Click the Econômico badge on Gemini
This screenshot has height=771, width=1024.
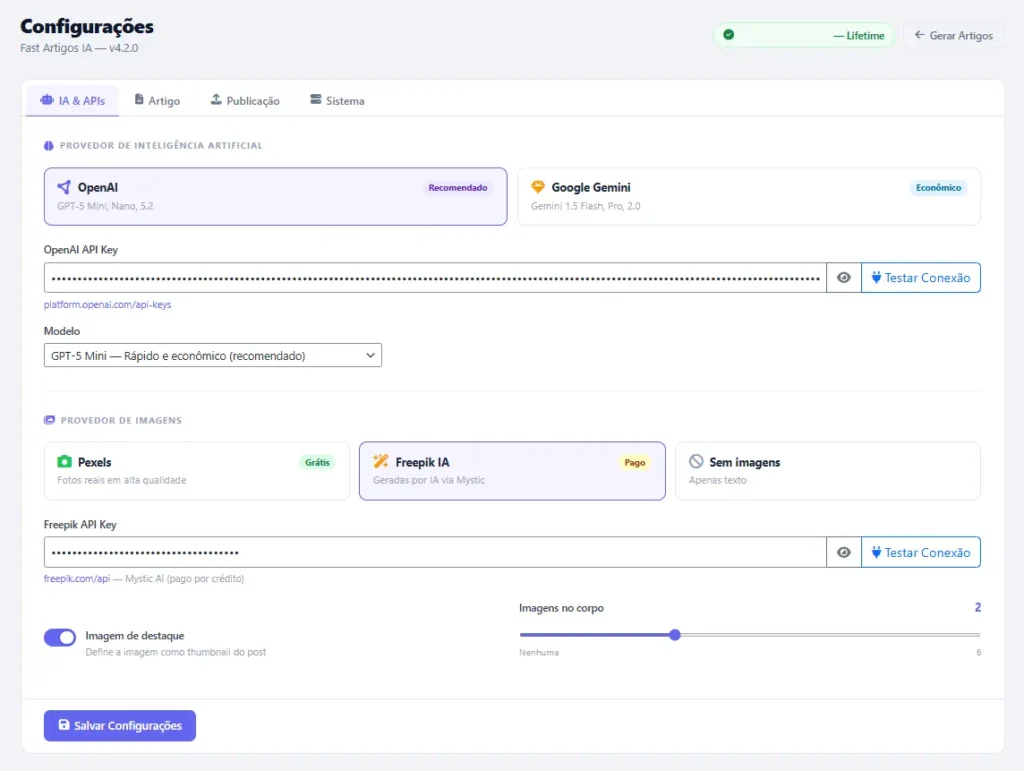click(938, 187)
